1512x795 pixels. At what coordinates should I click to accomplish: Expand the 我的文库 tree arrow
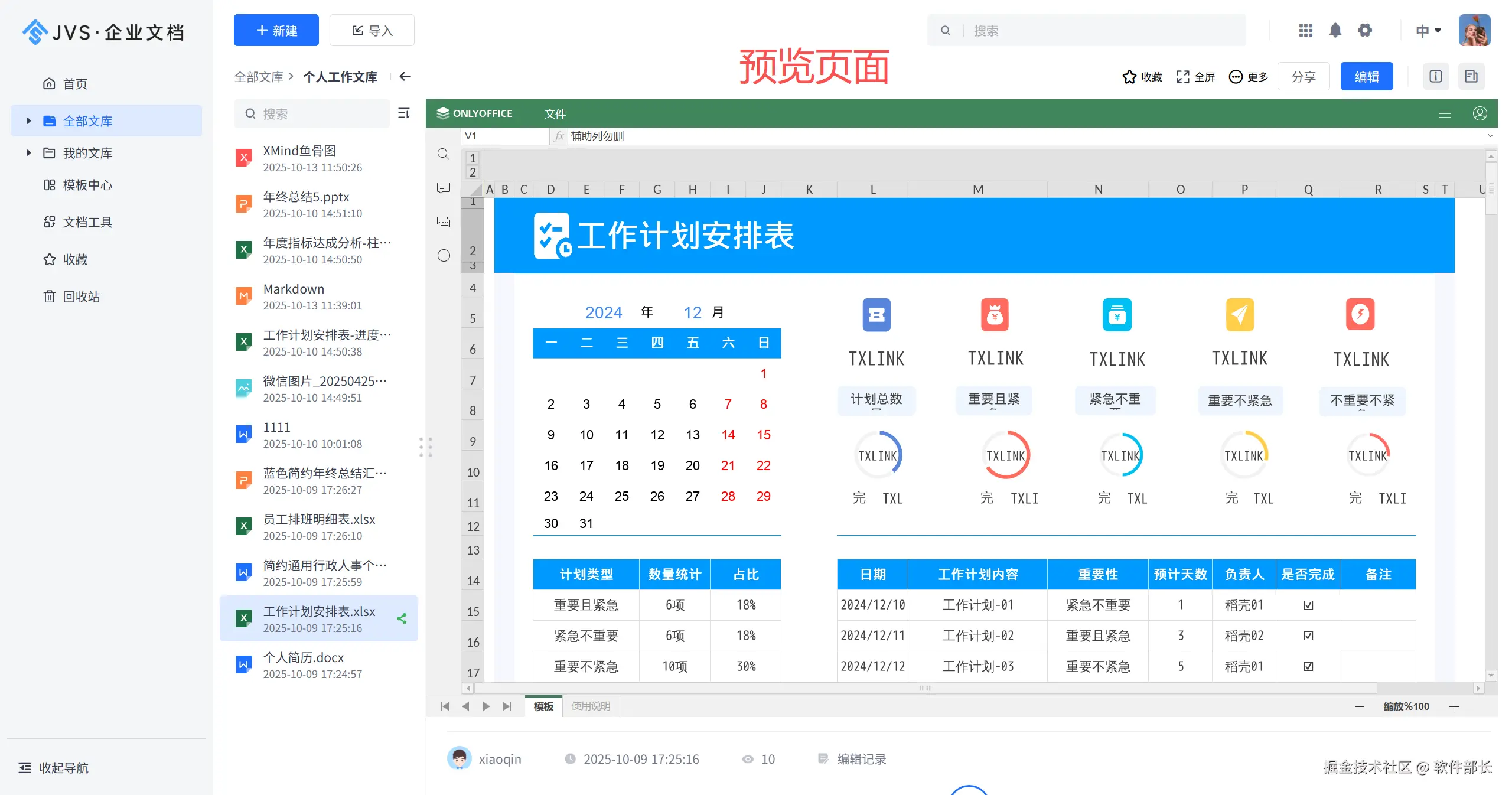(28, 152)
